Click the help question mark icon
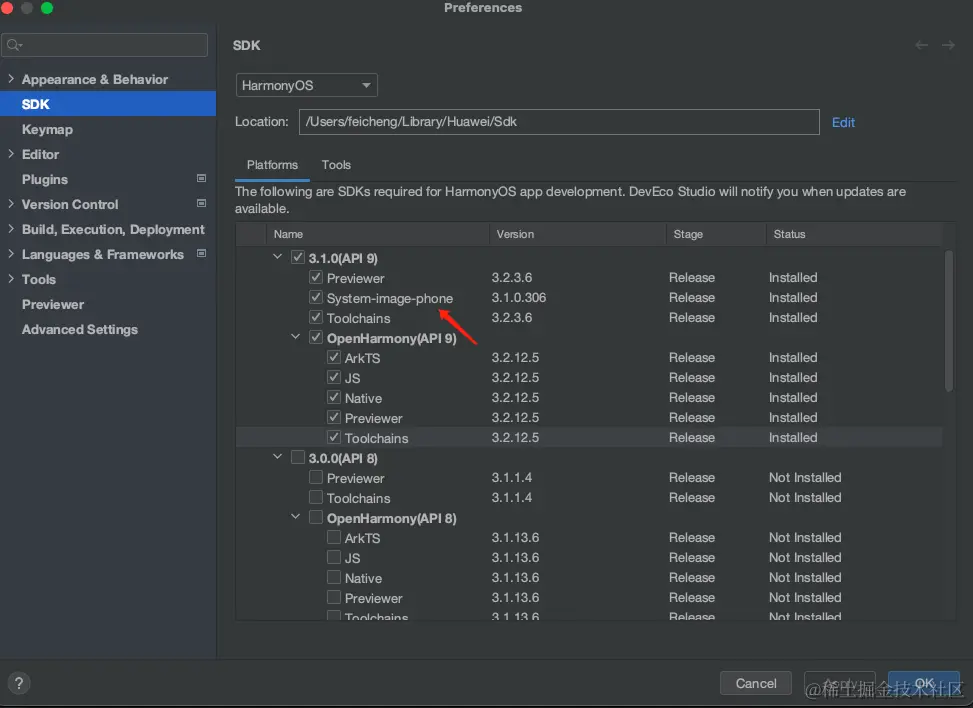 pos(18,684)
